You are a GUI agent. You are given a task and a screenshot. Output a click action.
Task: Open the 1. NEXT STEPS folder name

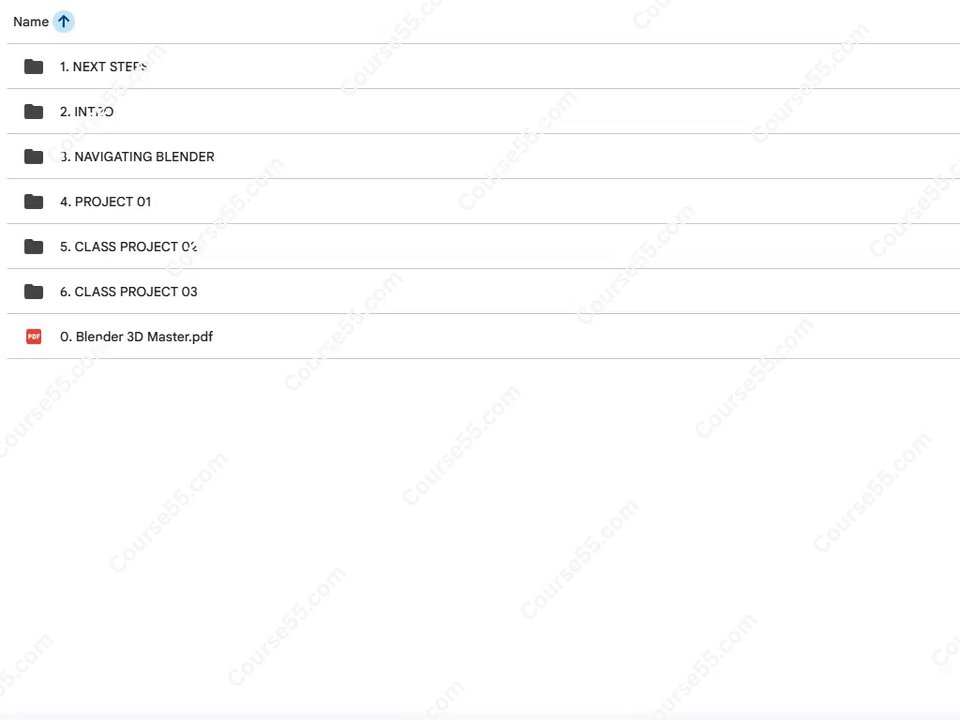[103, 66]
